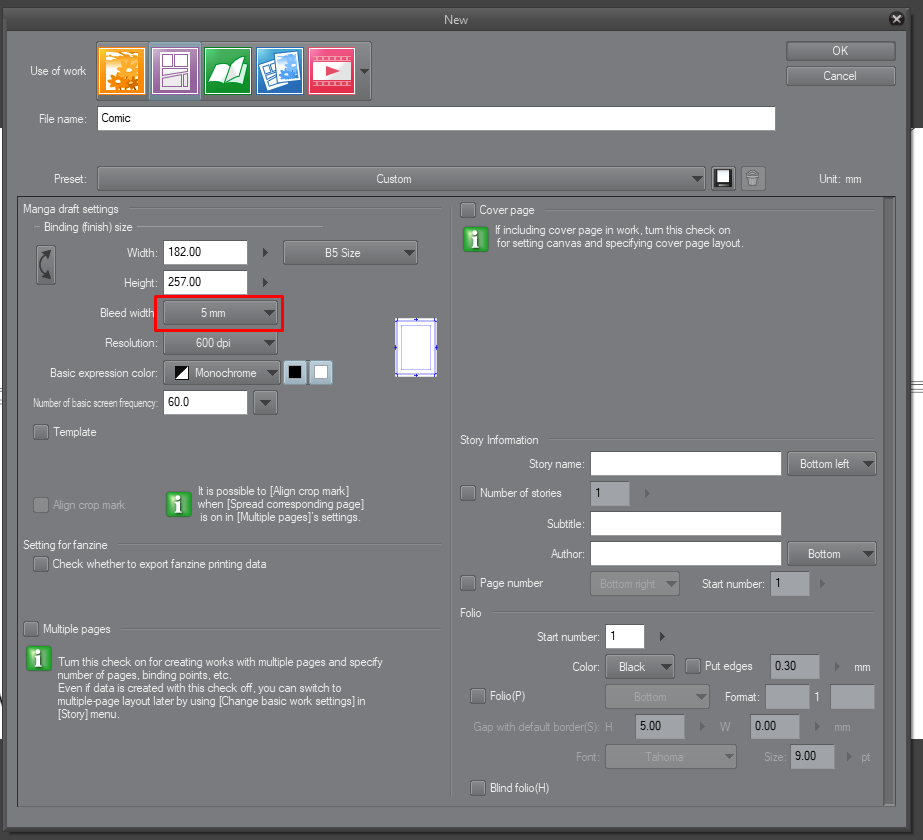This screenshot has height=840, width=923.
Task: Click the white drawing color swatch
Action: (321, 373)
